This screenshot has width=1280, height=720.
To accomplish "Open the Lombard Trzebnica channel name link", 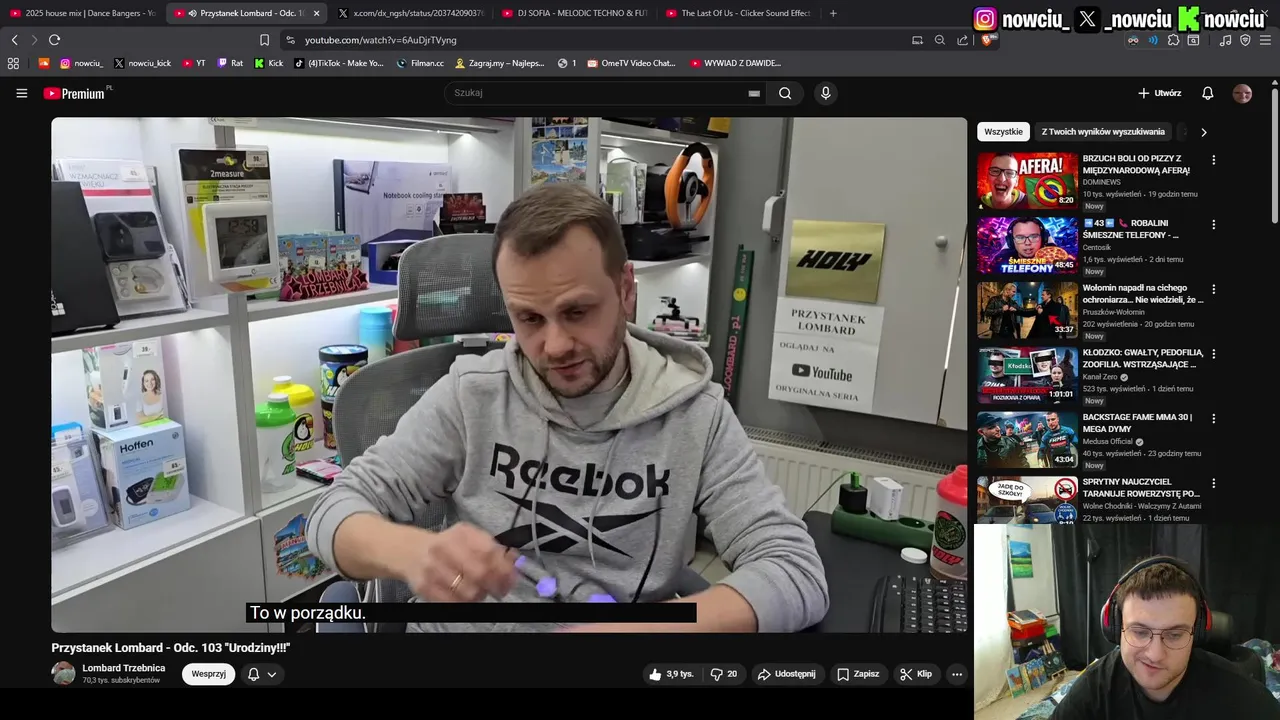I will (x=124, y=668).
